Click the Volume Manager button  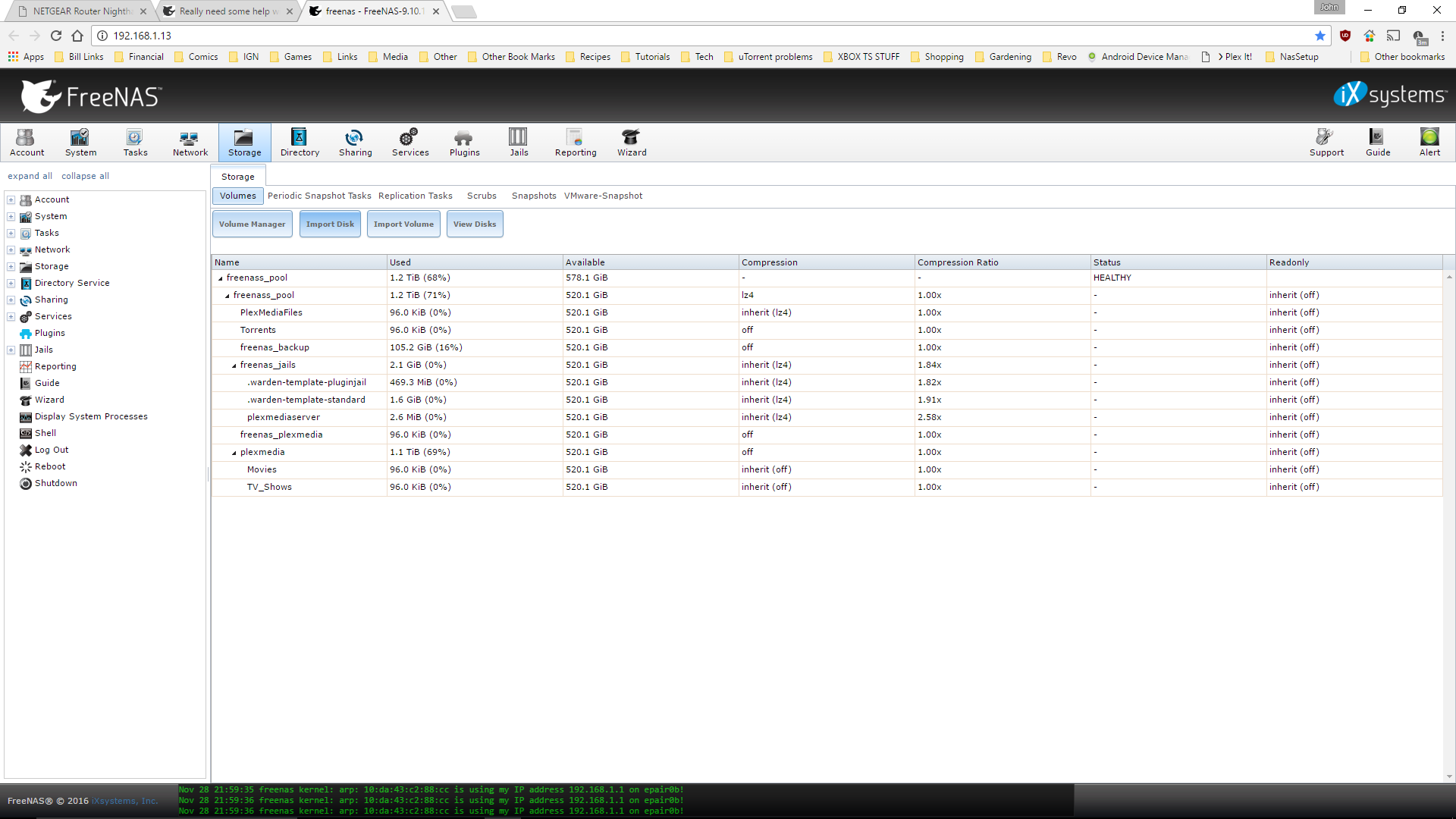click(x=252, y=224)
